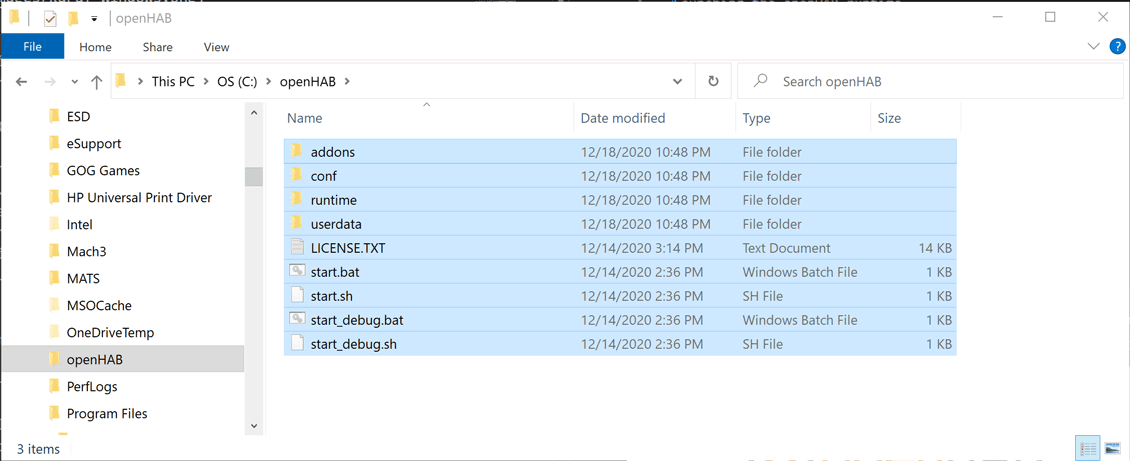The width and height of the screenshot is (1130, 461).
Task: Switch to the View ribbon tab
Action: click(216, 47)
